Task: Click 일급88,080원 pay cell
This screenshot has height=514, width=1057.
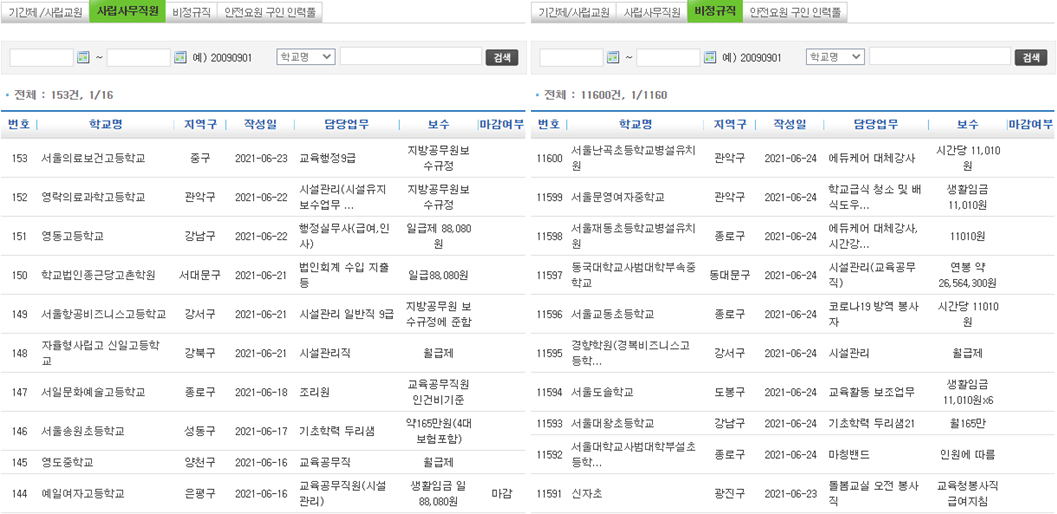Action: (438, 275)
